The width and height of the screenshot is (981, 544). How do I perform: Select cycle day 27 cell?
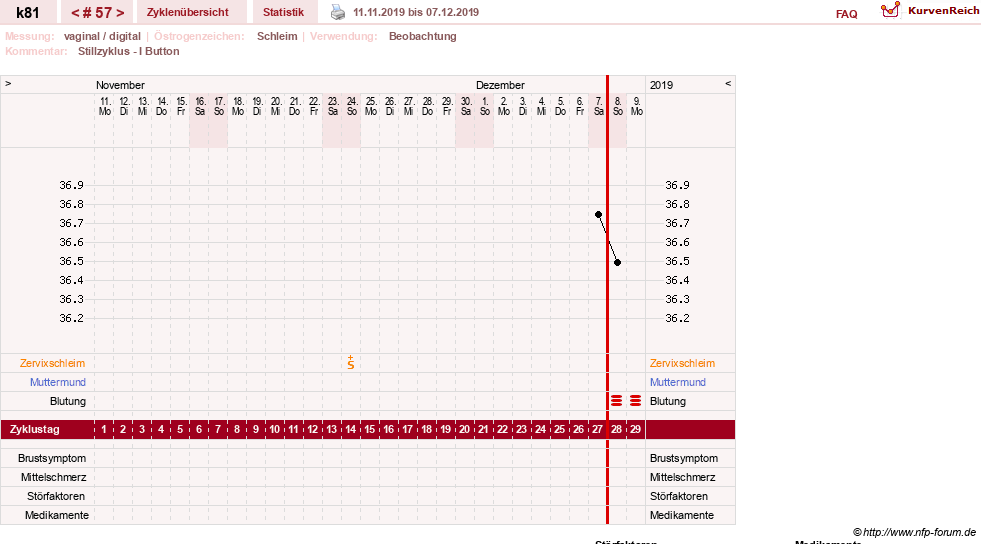[x=597, y=430]
